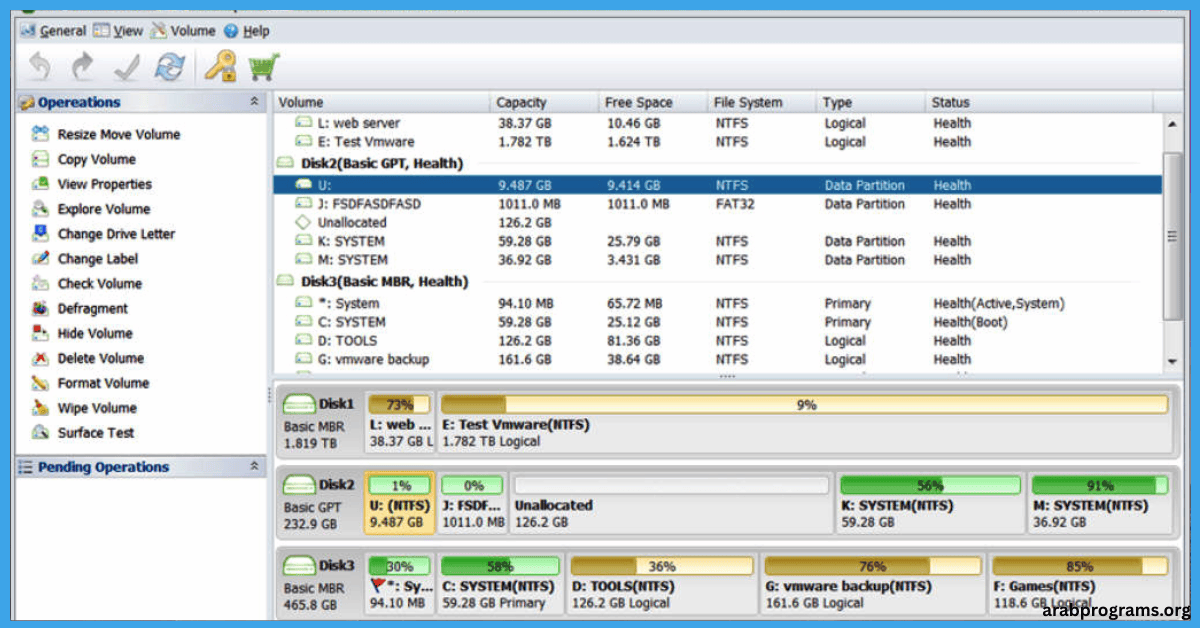Click the volume list scroll down arrow
1200x628 pixels.
1173,361
